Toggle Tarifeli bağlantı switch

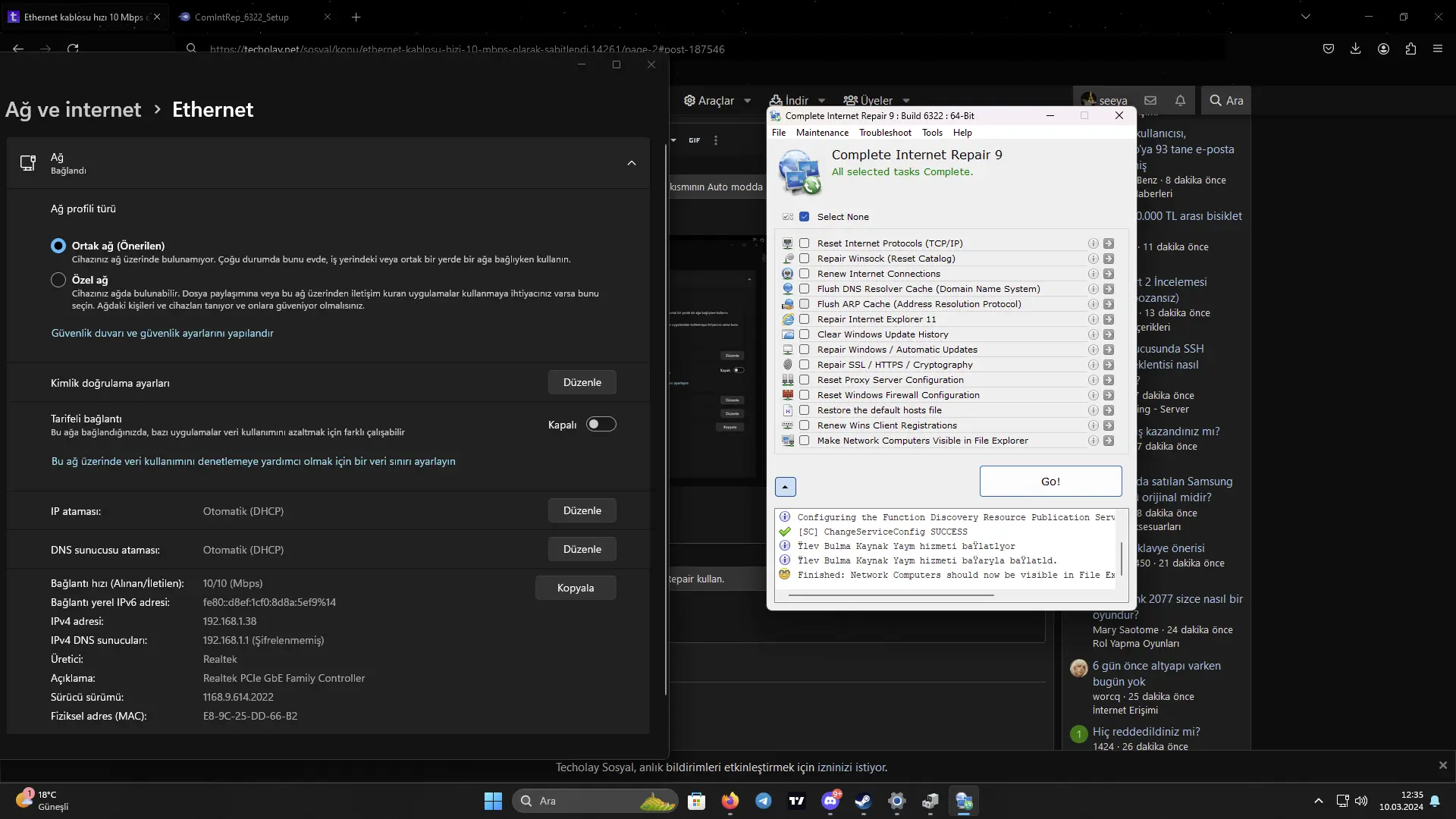[601, 425]
